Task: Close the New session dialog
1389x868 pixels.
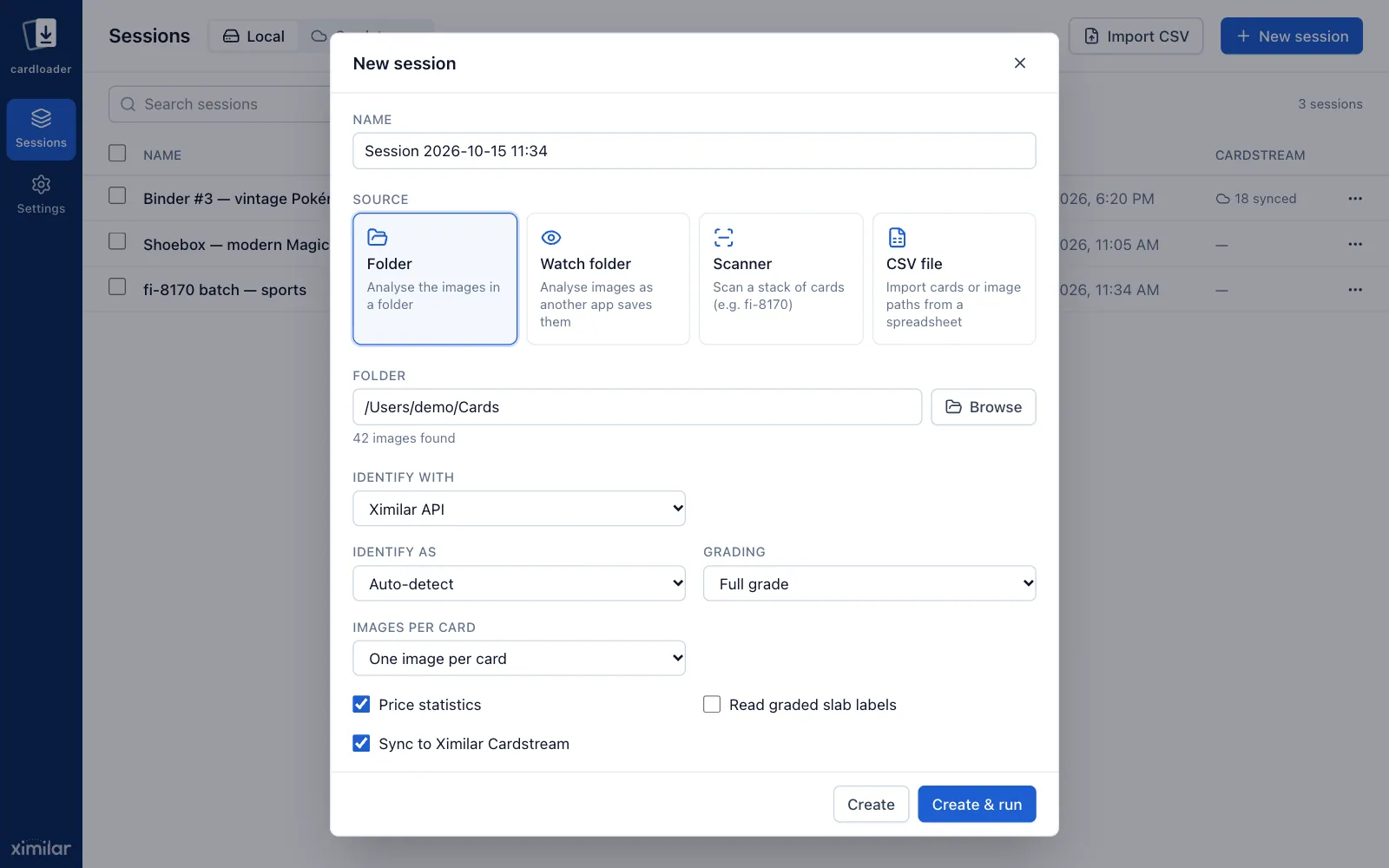Action: click(1020, 63)
